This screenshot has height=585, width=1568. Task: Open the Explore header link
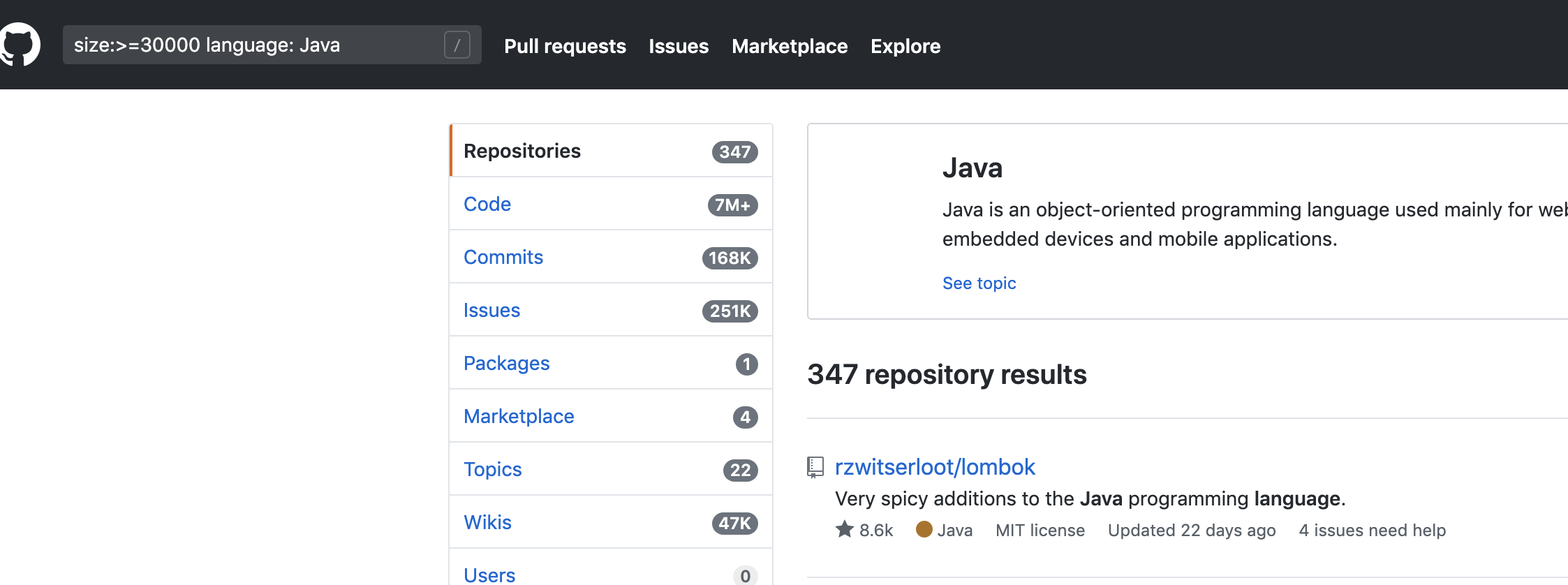(x=905, y=46)
